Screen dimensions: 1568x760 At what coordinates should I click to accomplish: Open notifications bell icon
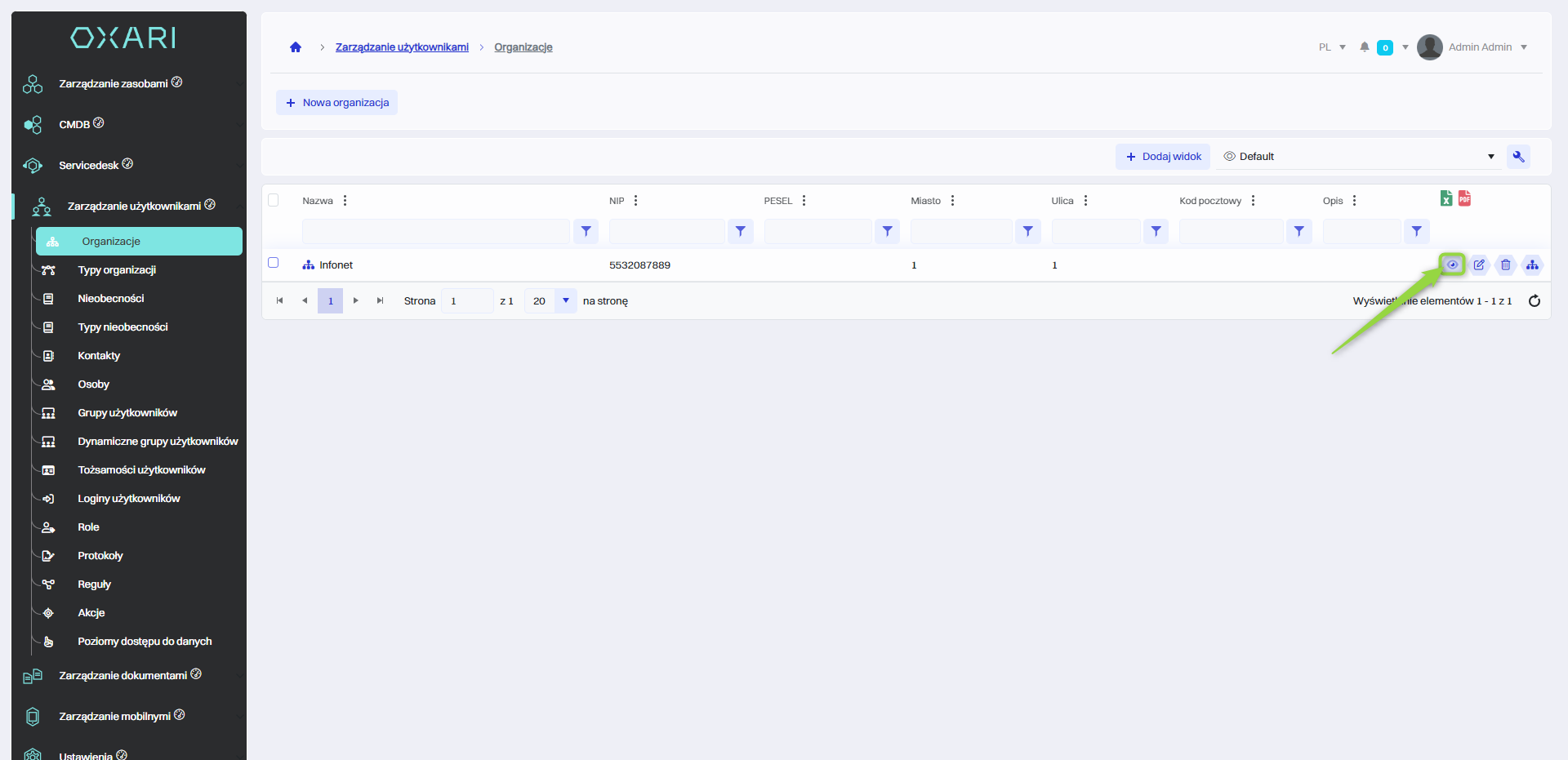1365,47
